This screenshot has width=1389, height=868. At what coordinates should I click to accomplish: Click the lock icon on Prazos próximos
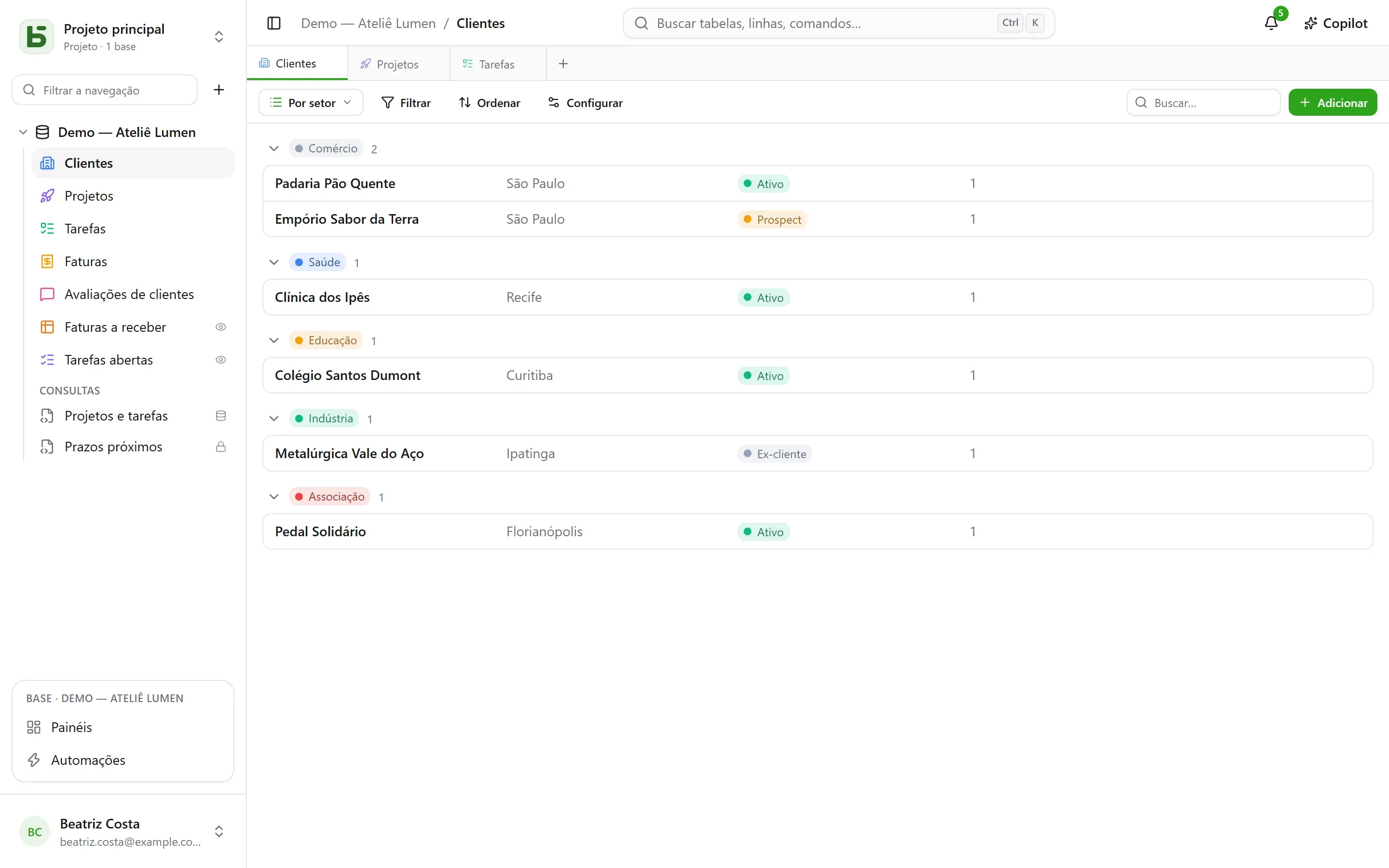[221, 447]
